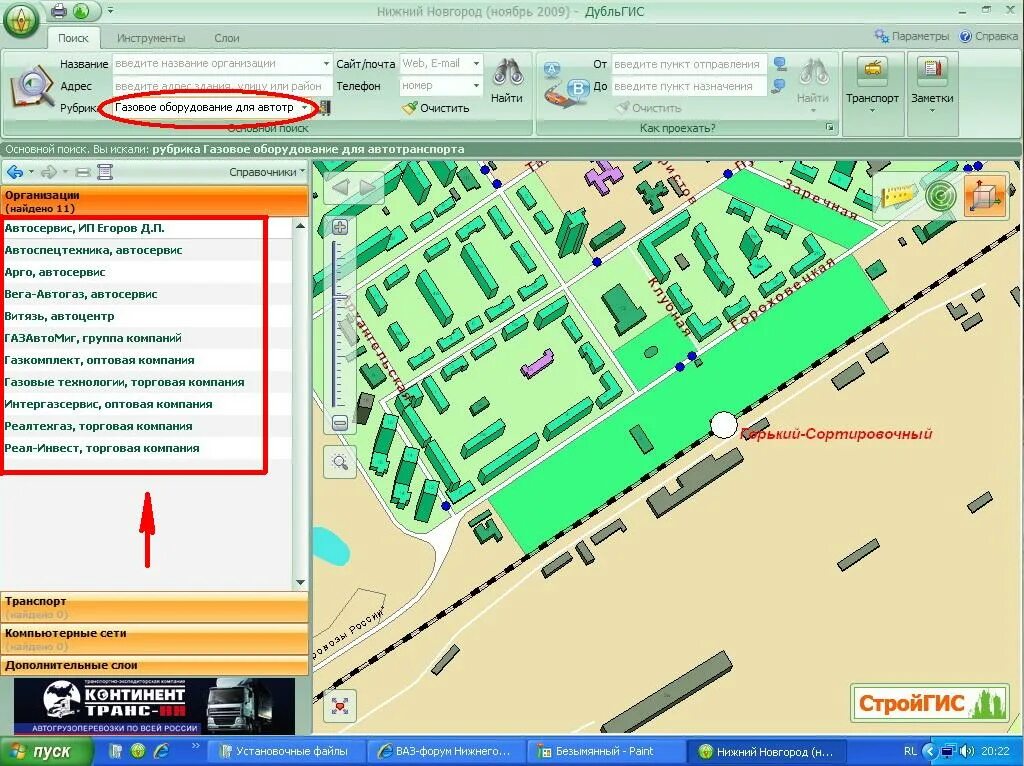Switch to Безымянный - Paint taskbar window
This screenshot has height=766, width=1024.
(x=604, y=752)
